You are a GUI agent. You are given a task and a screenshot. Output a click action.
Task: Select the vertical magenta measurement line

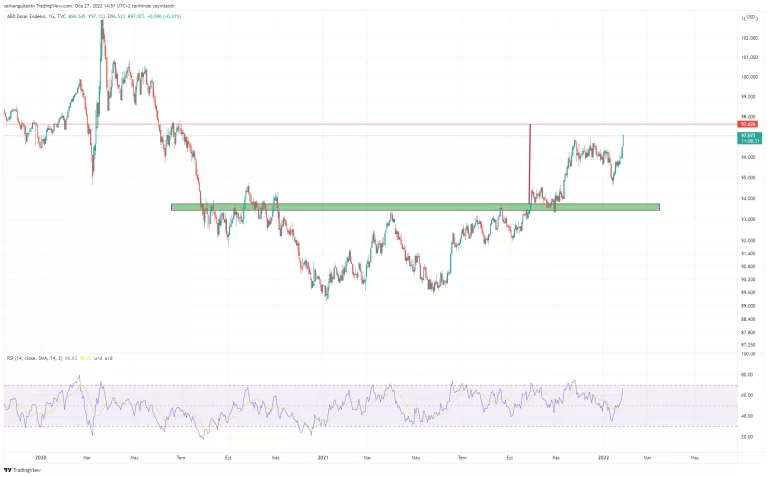coord(529,165)
